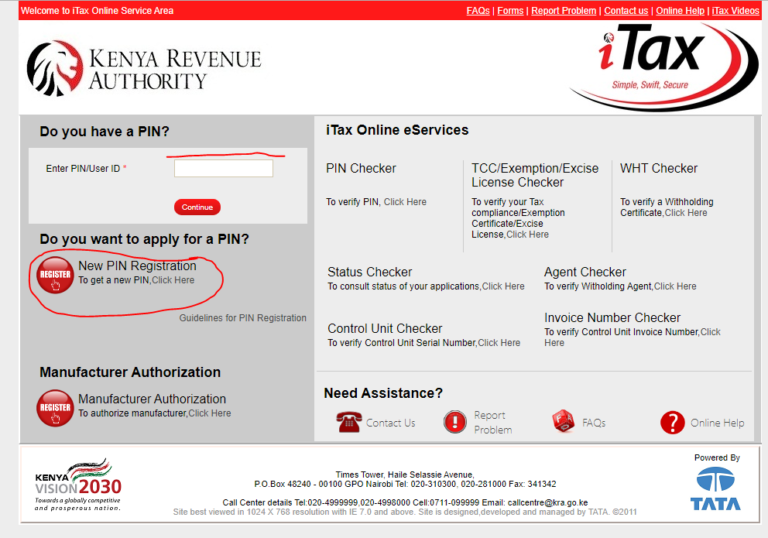
Task: Click Here link under PIN Checker
Action: click(x=405, y=202)
